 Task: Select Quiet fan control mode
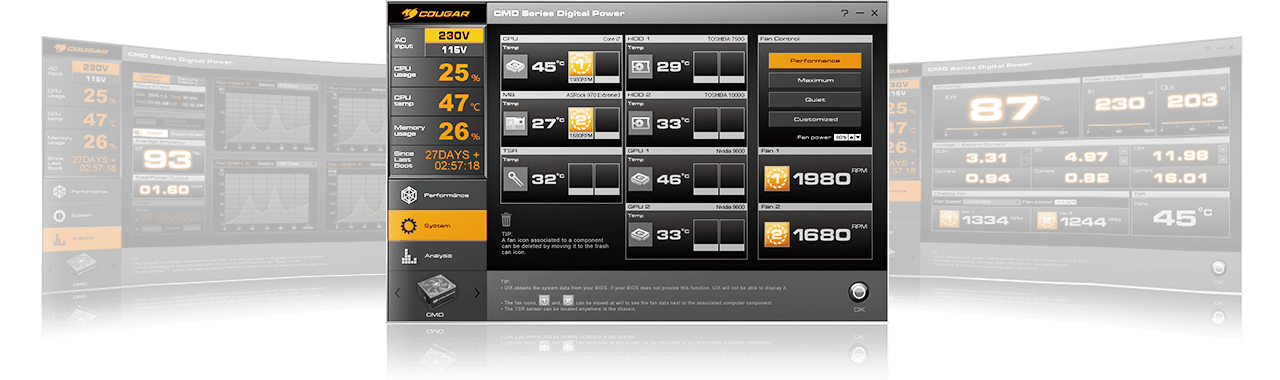click(x=815, y=99)
